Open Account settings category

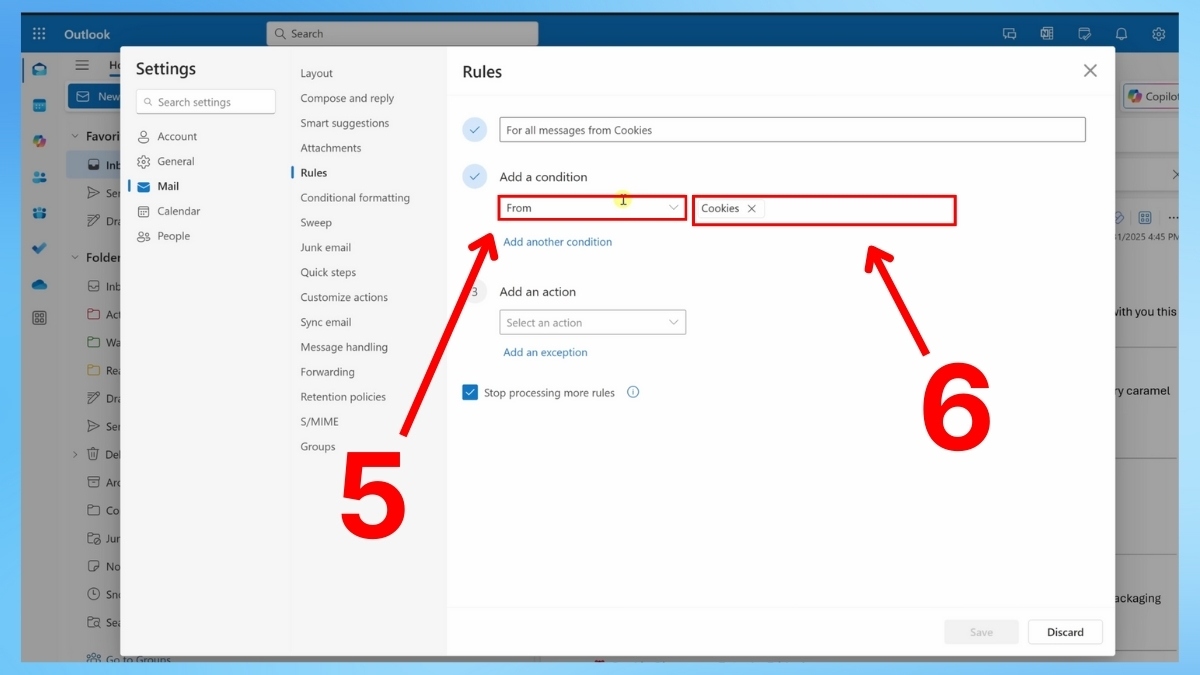coord(167,136)
